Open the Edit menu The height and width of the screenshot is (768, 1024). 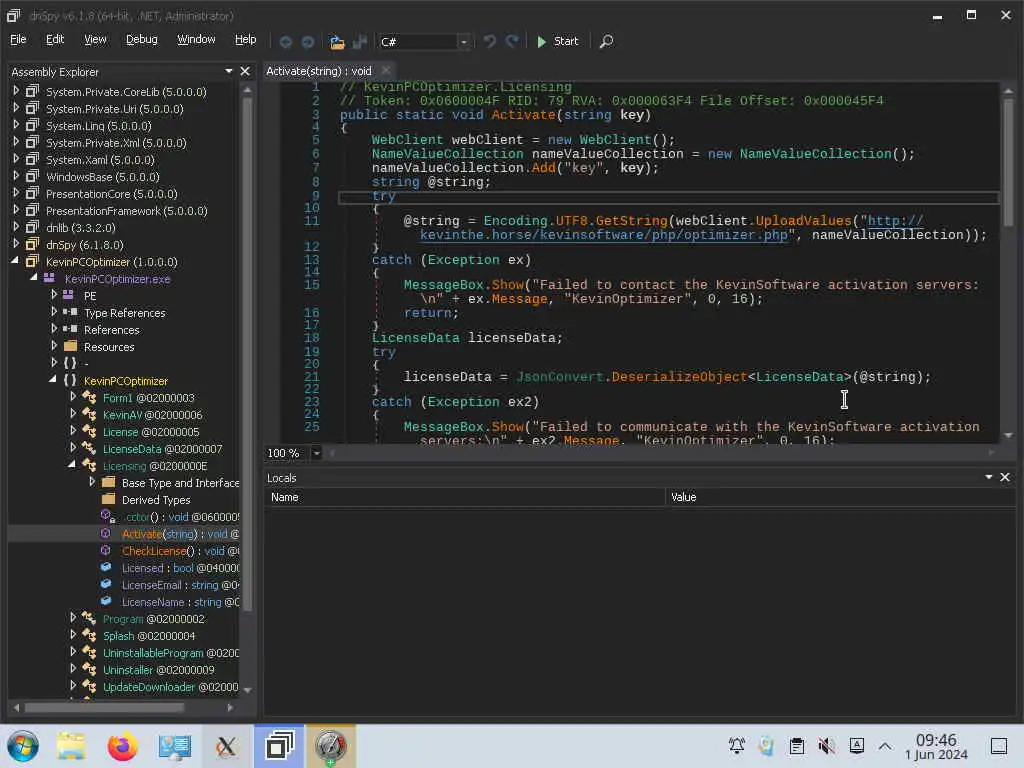click(x=55, y=39)
